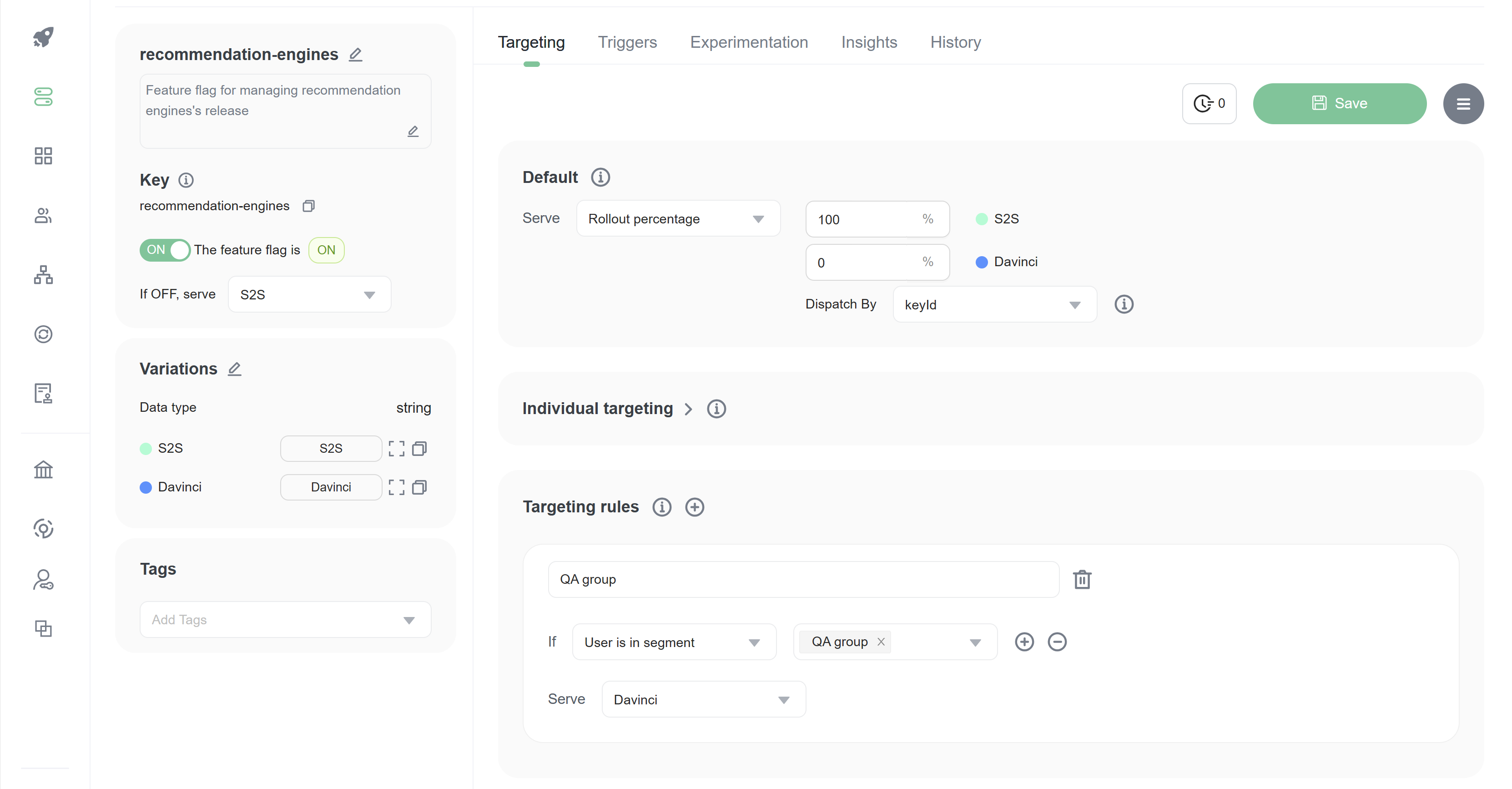Open the Add Tags dropdown
Screen dimensions: 1512x789
point(285,619)
